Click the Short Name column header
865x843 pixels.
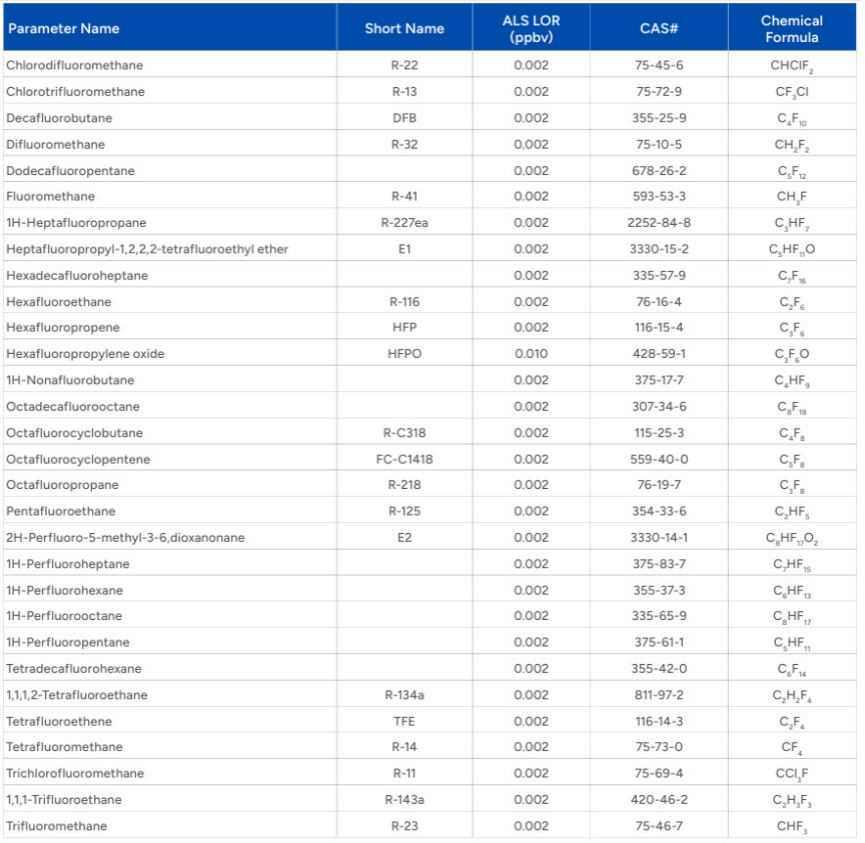[403, 28]
